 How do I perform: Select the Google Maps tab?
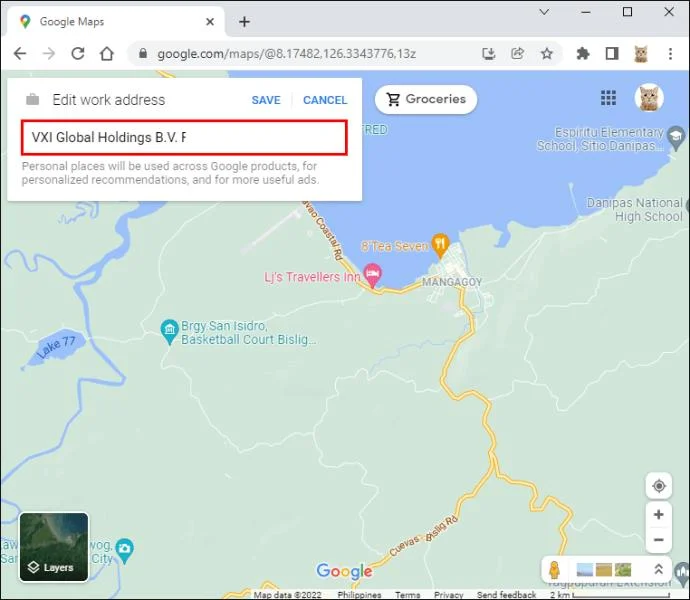point(114,22)
